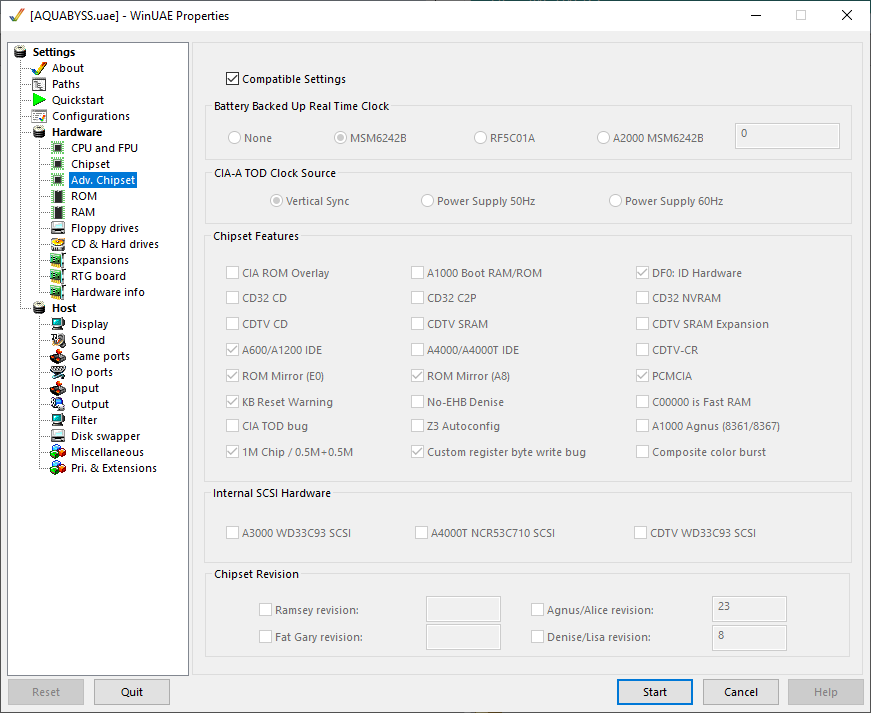Click the Game ports joystick icon
The image size is (871, 713).
click(58, 356)
